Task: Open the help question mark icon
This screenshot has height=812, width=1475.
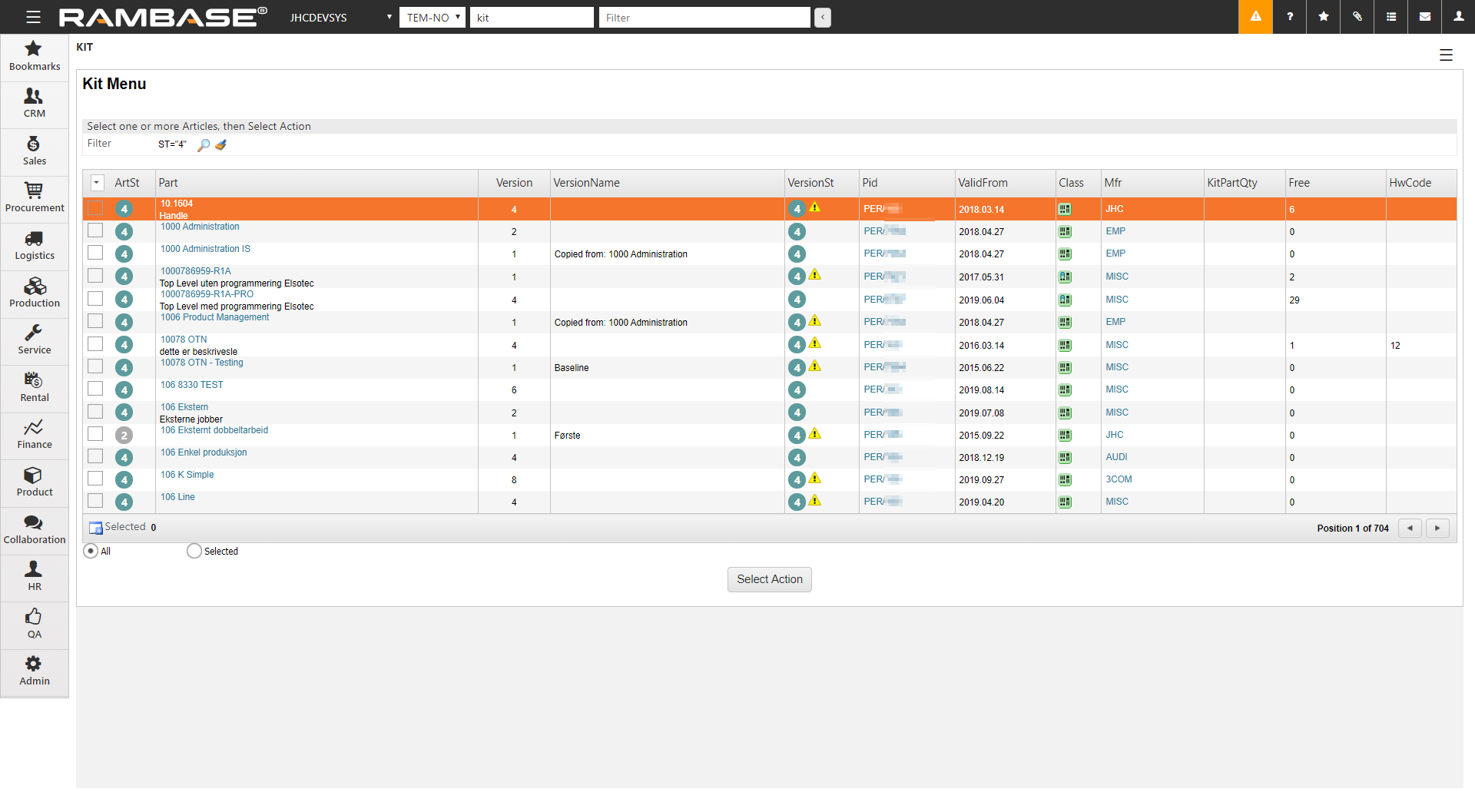Action: [x=1290, y=17]
